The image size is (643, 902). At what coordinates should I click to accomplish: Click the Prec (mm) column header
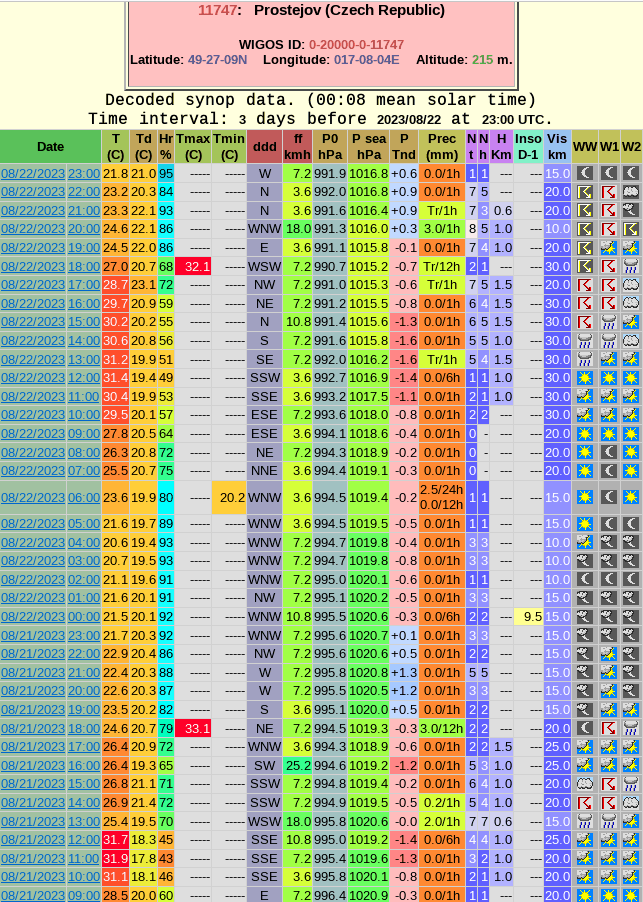pyautogui.click(x=441, y=147)
